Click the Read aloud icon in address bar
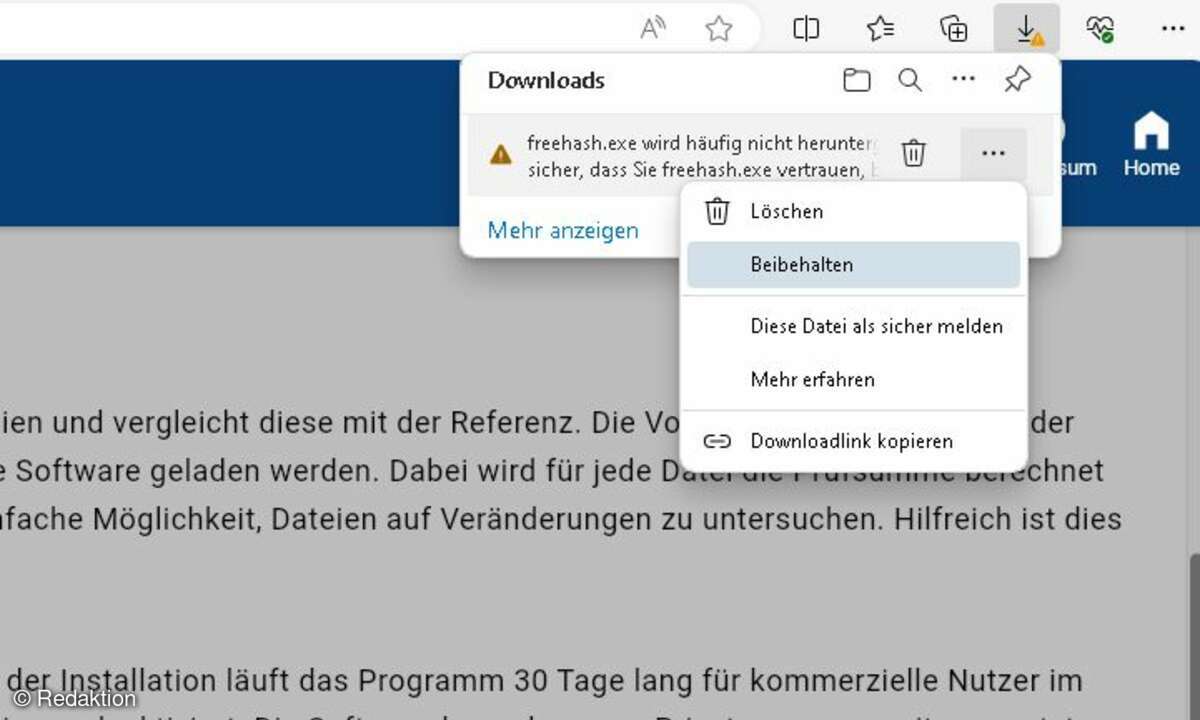Screen dimensions: 1200x720 tap(653, 29)
